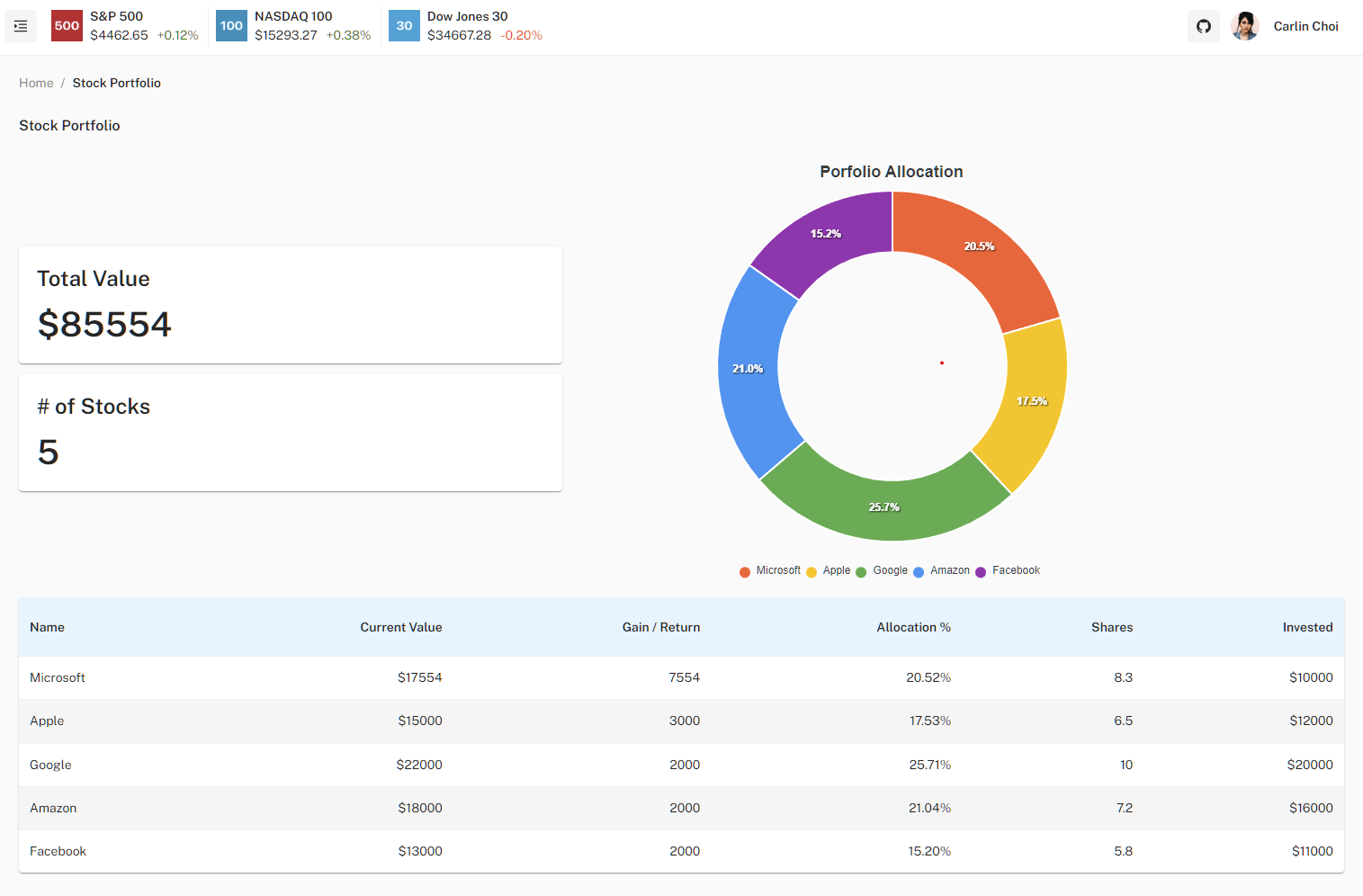
Task: Open the Microsoft stock details link
Action: tap(58, 677)
